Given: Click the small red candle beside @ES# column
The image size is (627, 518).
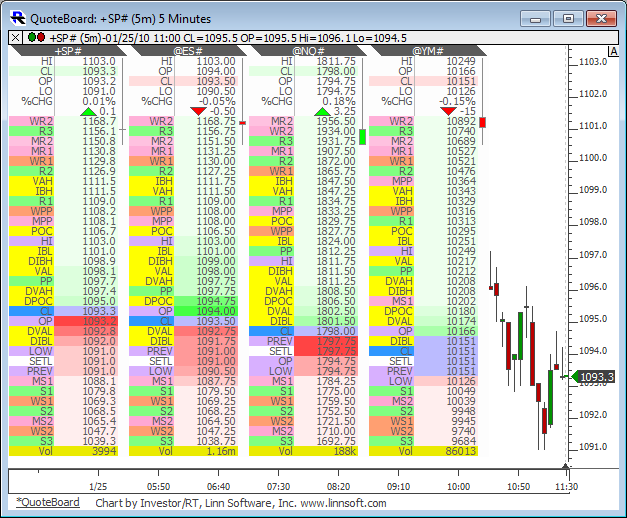Looking at the screenshot, I should pos(242,122).
